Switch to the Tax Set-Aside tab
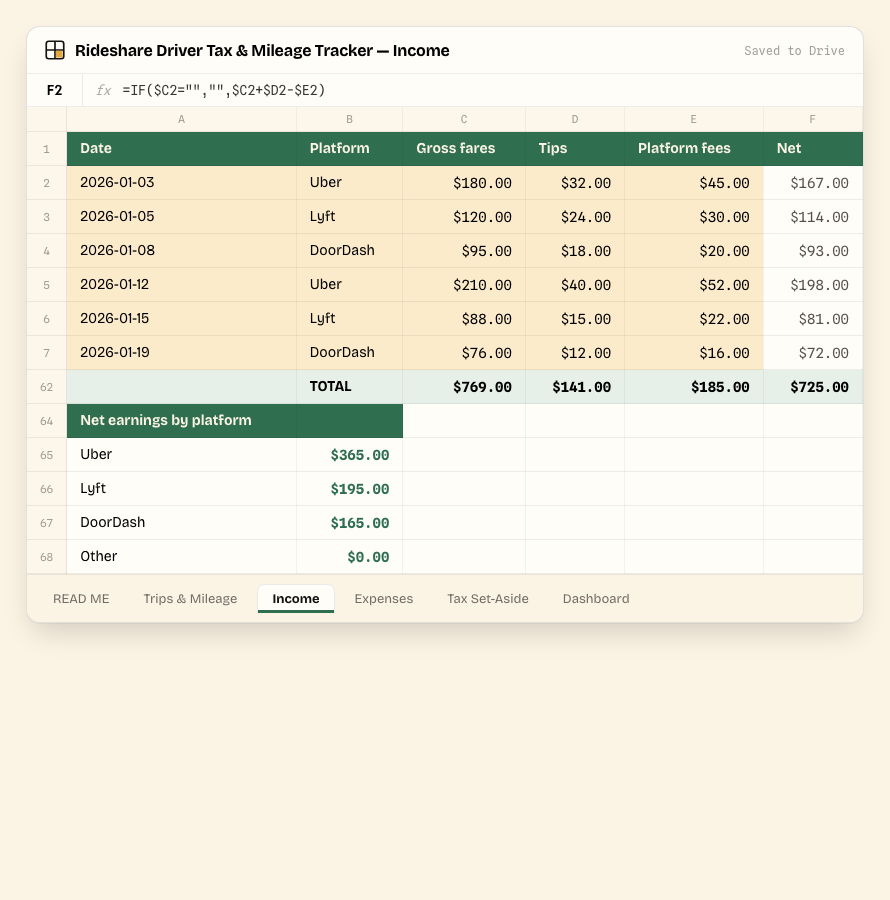Image resolution: width=890 pixels, height=900 pixels. pos(488,599)
